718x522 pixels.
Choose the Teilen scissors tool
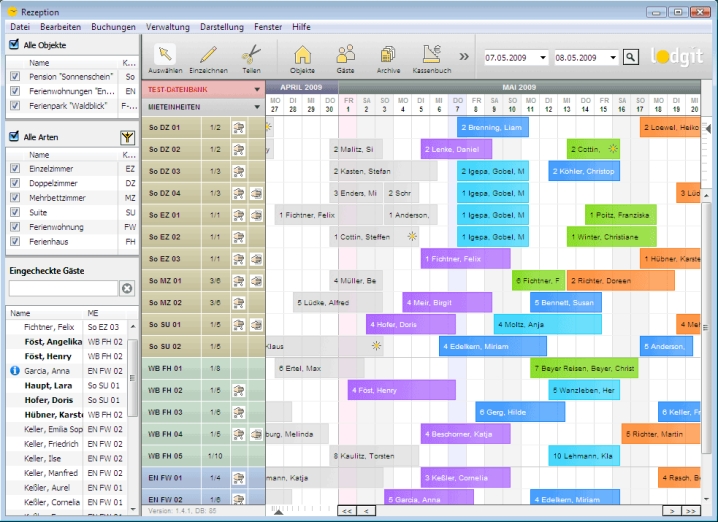(251, 58)
